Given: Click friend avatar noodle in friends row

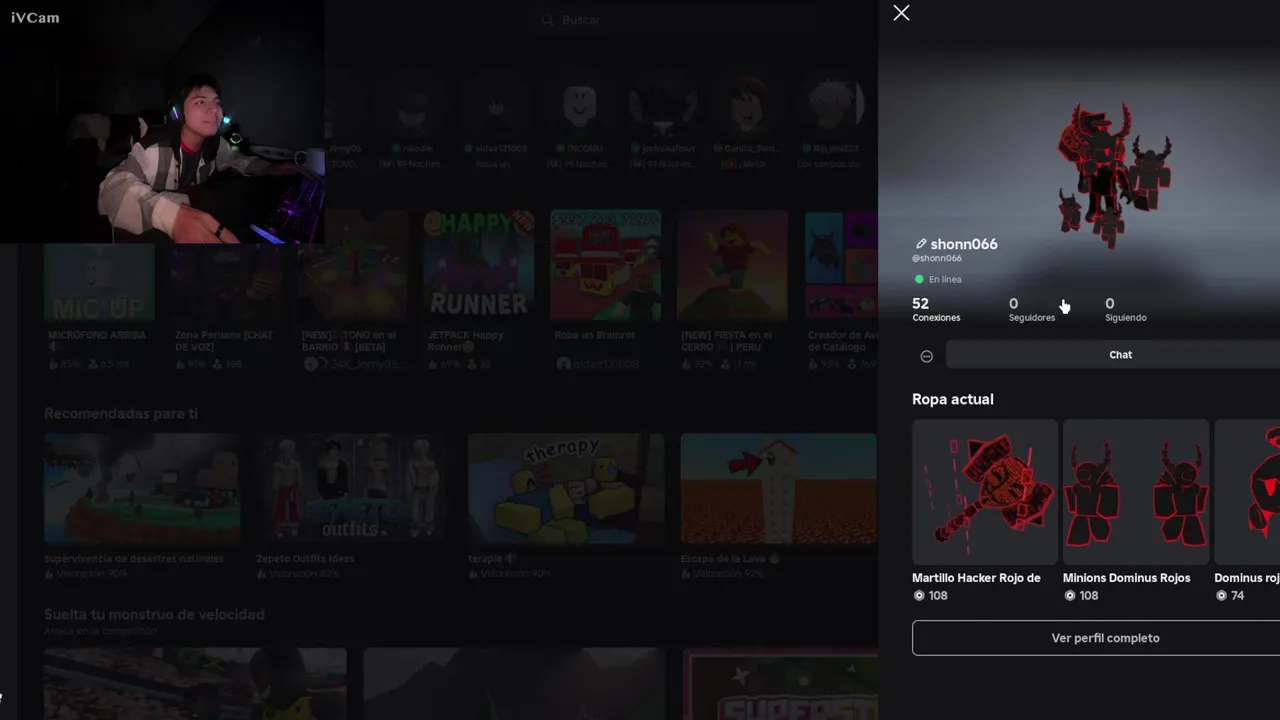Looking at the screenshot, I should tap(413, 107).
